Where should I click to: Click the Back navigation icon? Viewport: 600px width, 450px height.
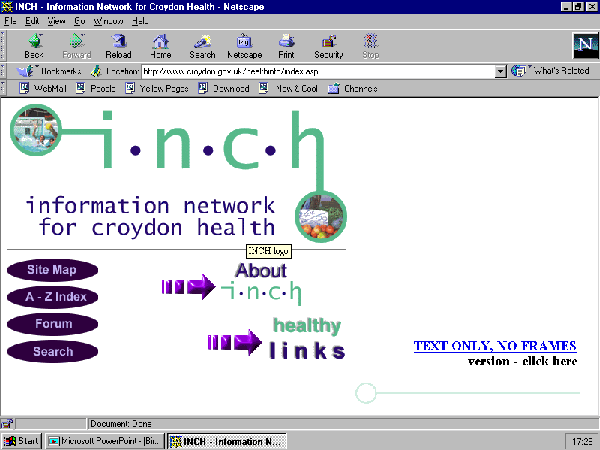tap(34, 46)
